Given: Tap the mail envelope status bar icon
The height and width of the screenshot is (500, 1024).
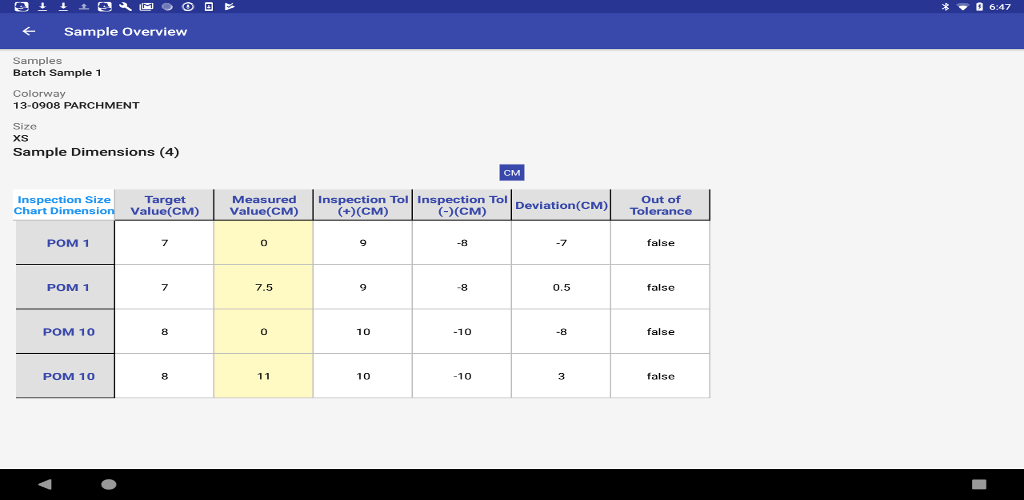Looking at the screenshot, I should tap(146, 7).
